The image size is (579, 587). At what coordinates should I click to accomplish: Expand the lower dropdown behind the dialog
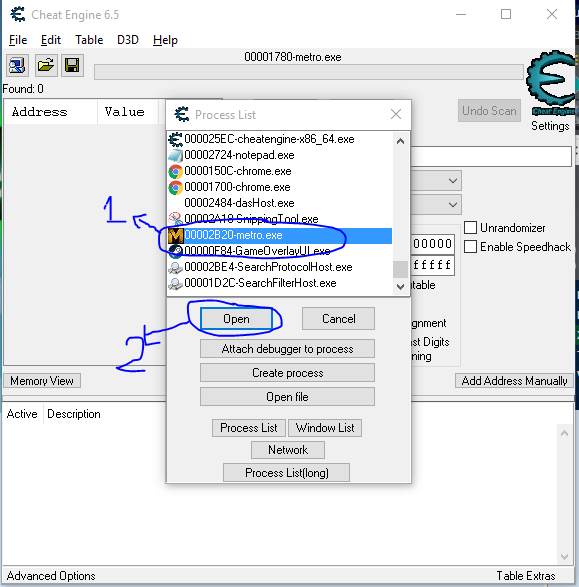point(453,204)
